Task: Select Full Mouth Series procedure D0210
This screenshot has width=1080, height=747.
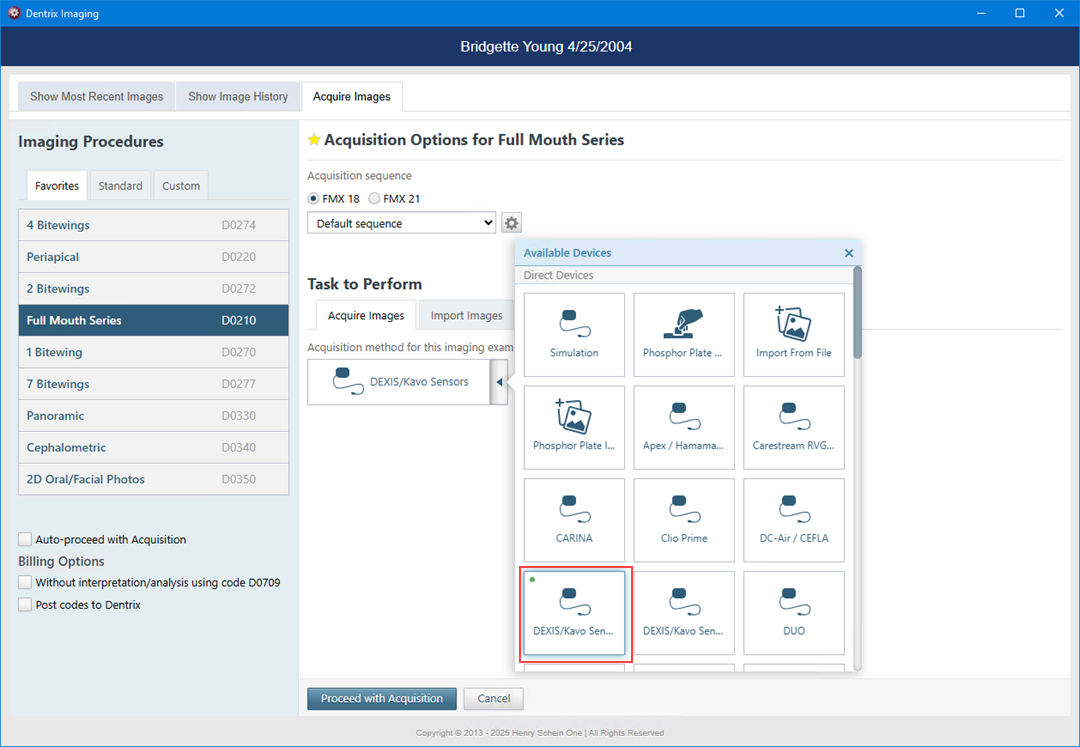Action: pyautogui.click(x=154, y=320)
